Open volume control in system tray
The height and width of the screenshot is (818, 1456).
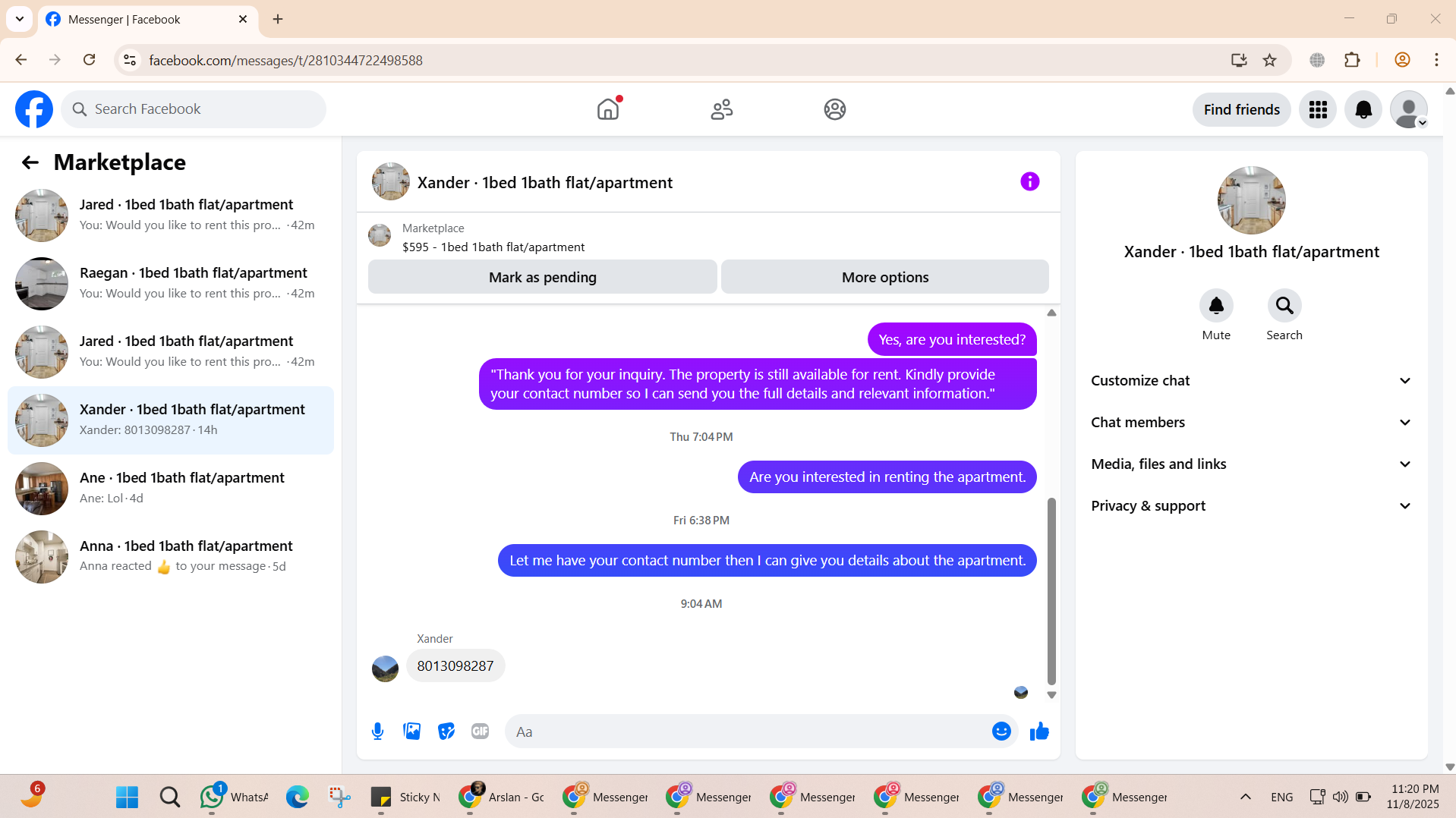[1341, 797]
